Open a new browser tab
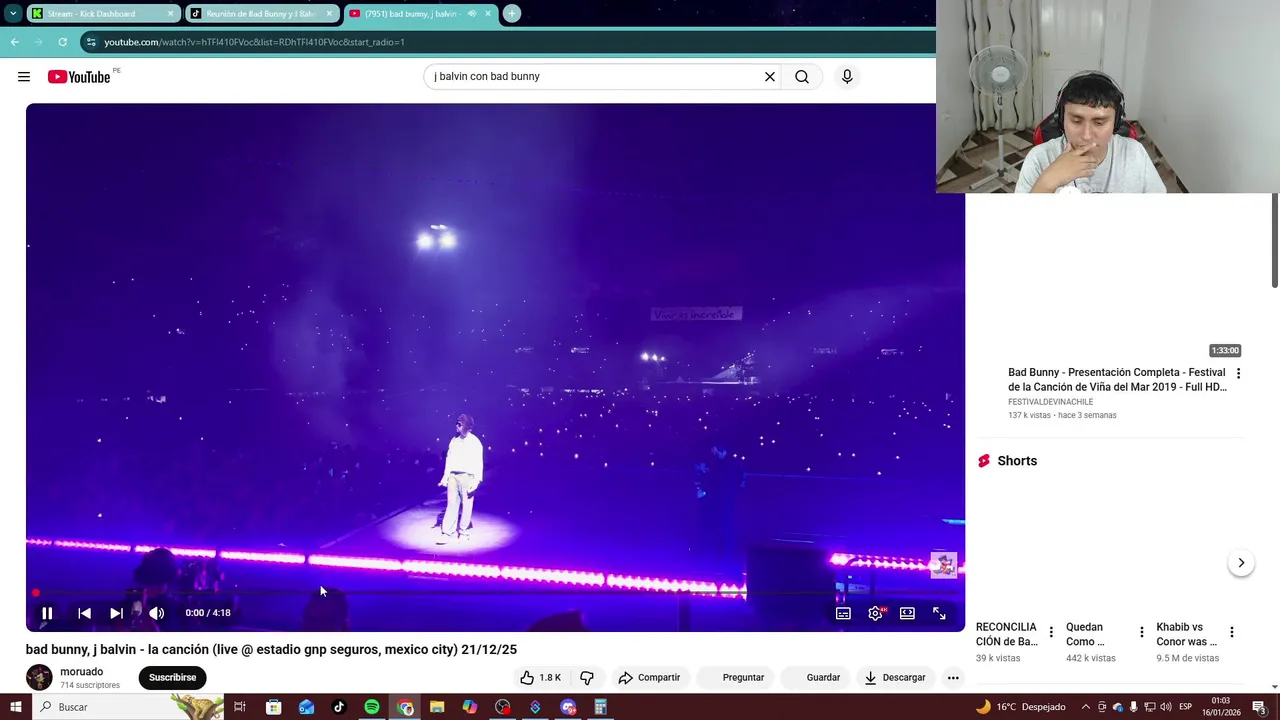This screenshot has height=720, width=1280. (x=511, y=14)
